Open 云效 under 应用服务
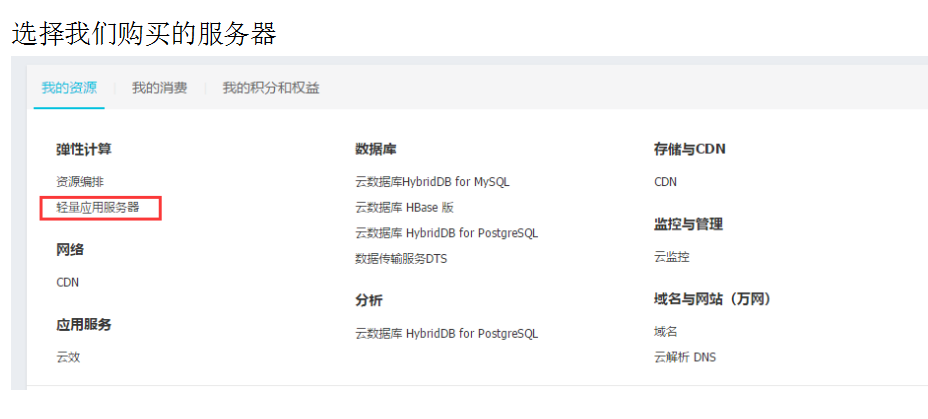 coord(68,357)
